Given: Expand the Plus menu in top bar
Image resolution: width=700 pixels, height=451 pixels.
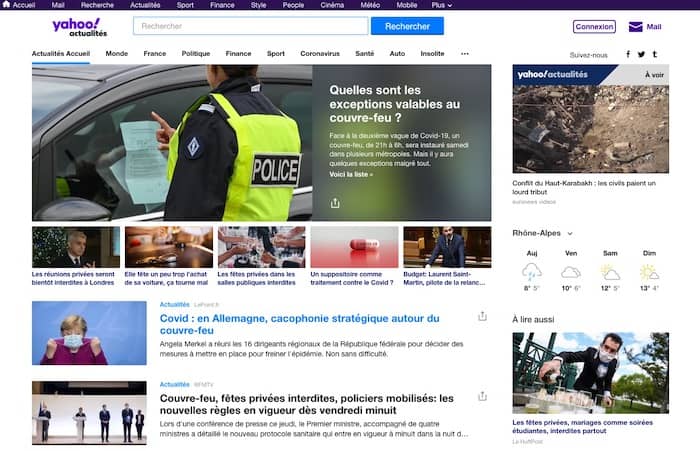Looking at the screenshot, I should tap(442, 5).
